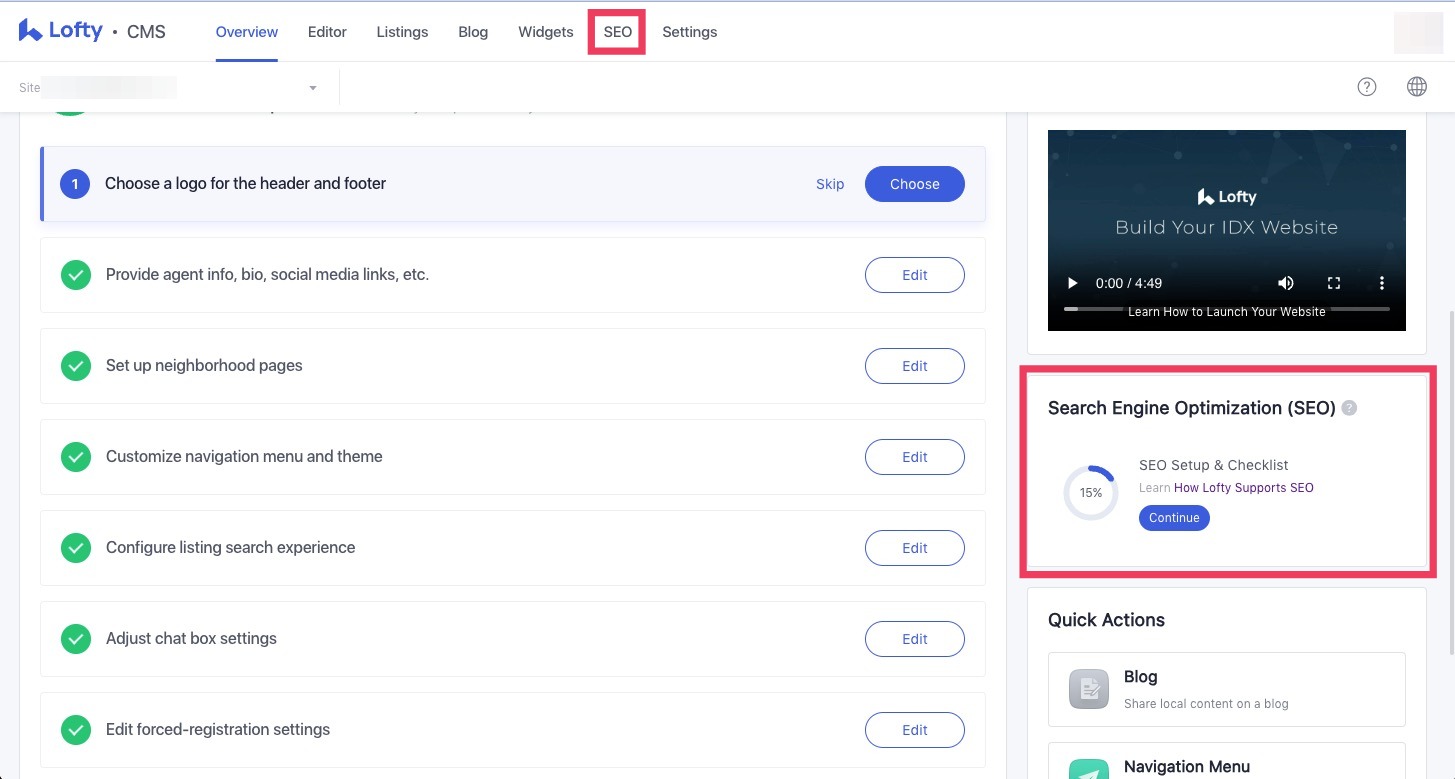Open the Site selector dropdown
1455x779 pixels.
point(169,87)
